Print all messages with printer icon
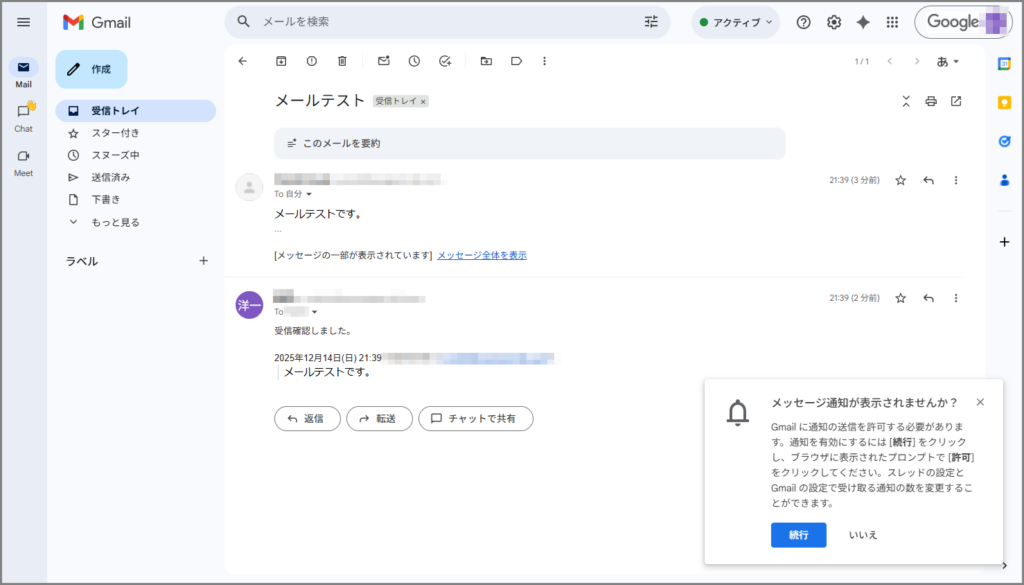This screenshot has height=585, width=1024. click(x=931, y=101)
